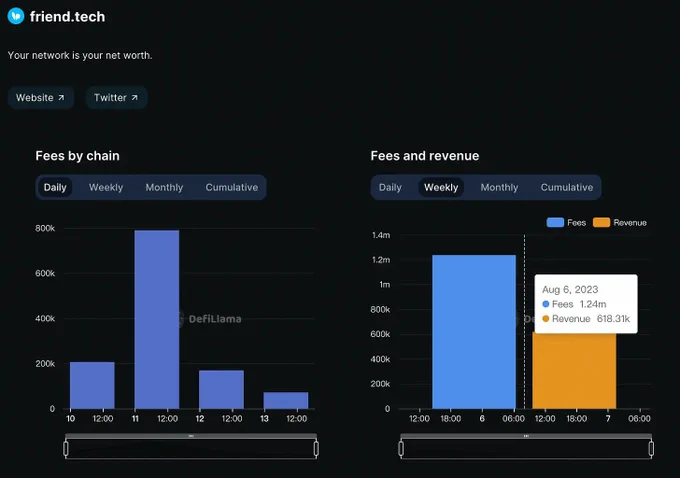
Task: Click the day 13 fees bar
Action: tap(286, 400)
